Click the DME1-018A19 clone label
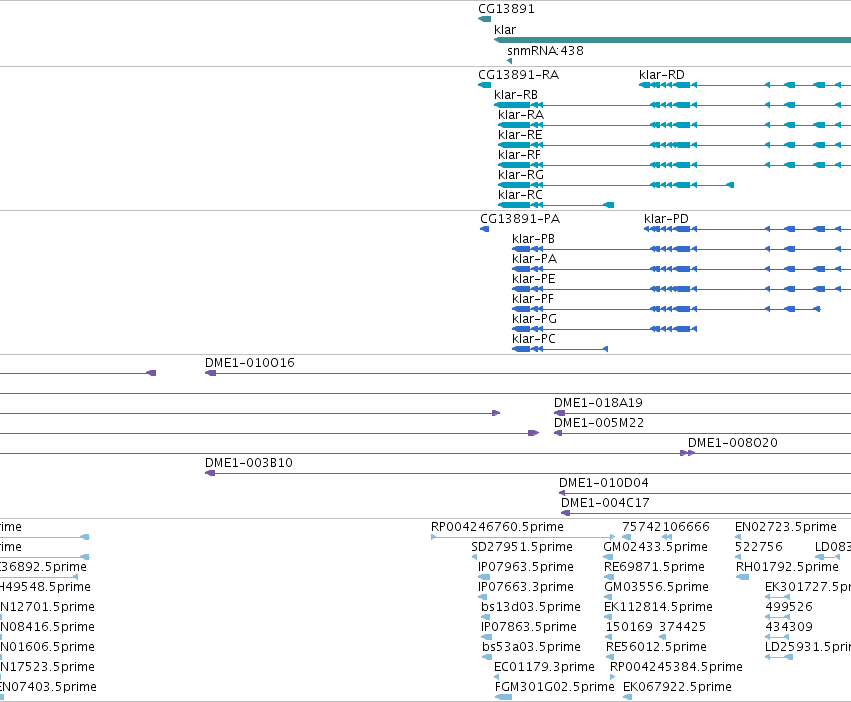This screenshot has height=702, width=851. [x=598, y=403]
